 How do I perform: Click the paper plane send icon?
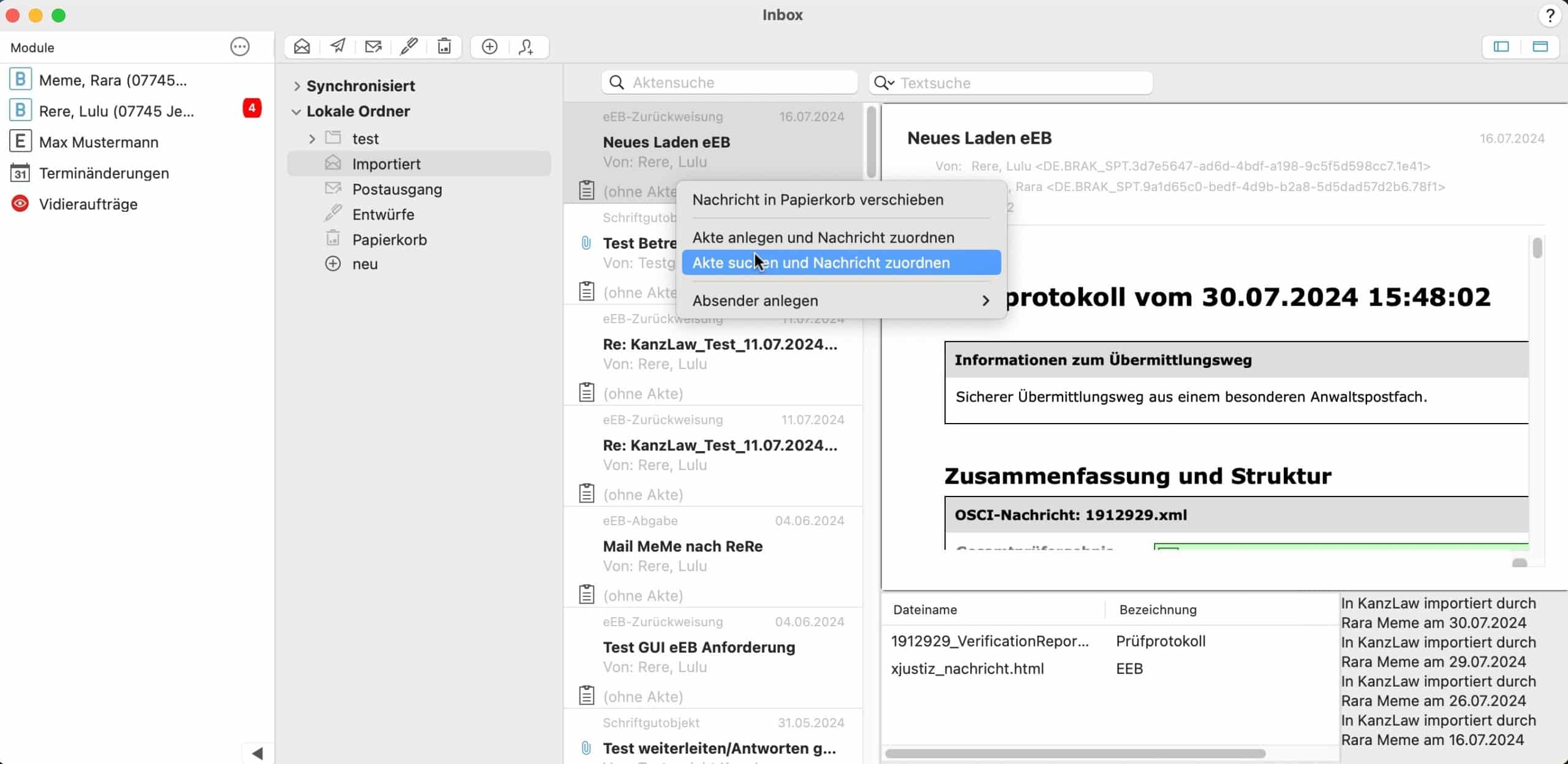click(x=337, y=47)
